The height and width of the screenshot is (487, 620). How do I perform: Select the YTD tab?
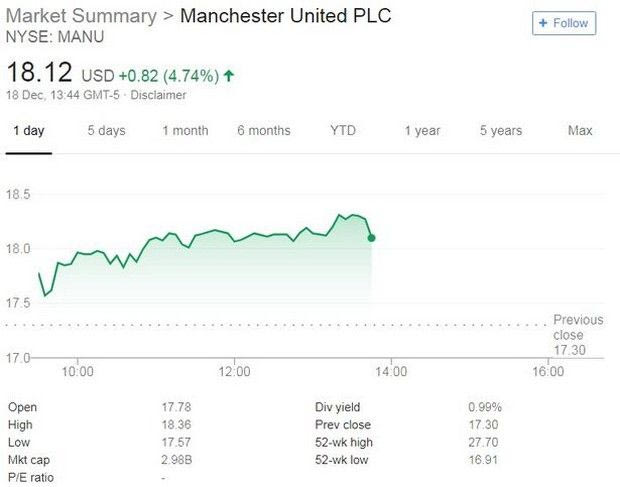click(343, 131)
